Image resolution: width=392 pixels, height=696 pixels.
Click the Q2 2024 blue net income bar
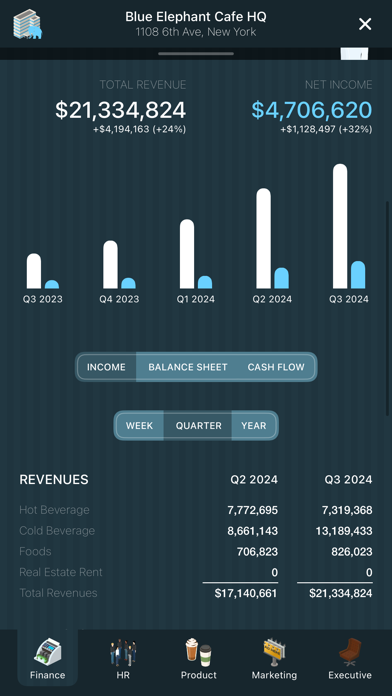click(281, 278)
